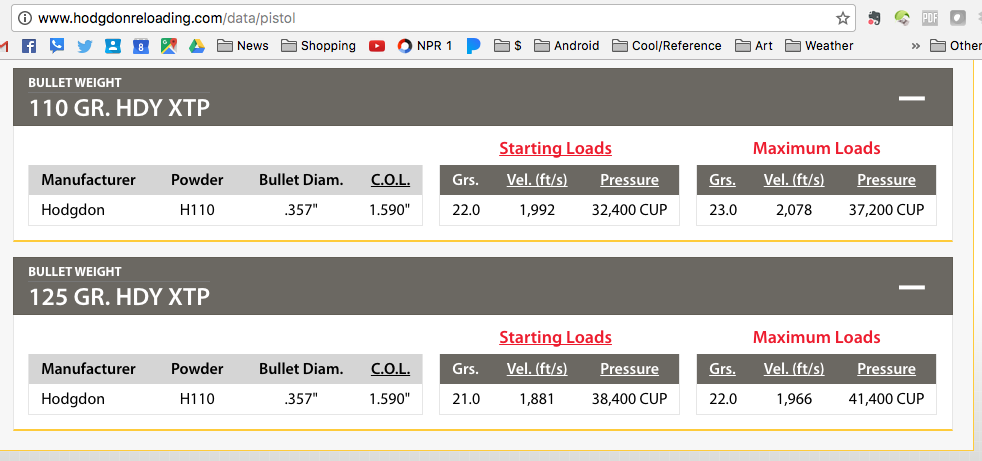Open the Pandora bookmark icon

tap(473, 46)
